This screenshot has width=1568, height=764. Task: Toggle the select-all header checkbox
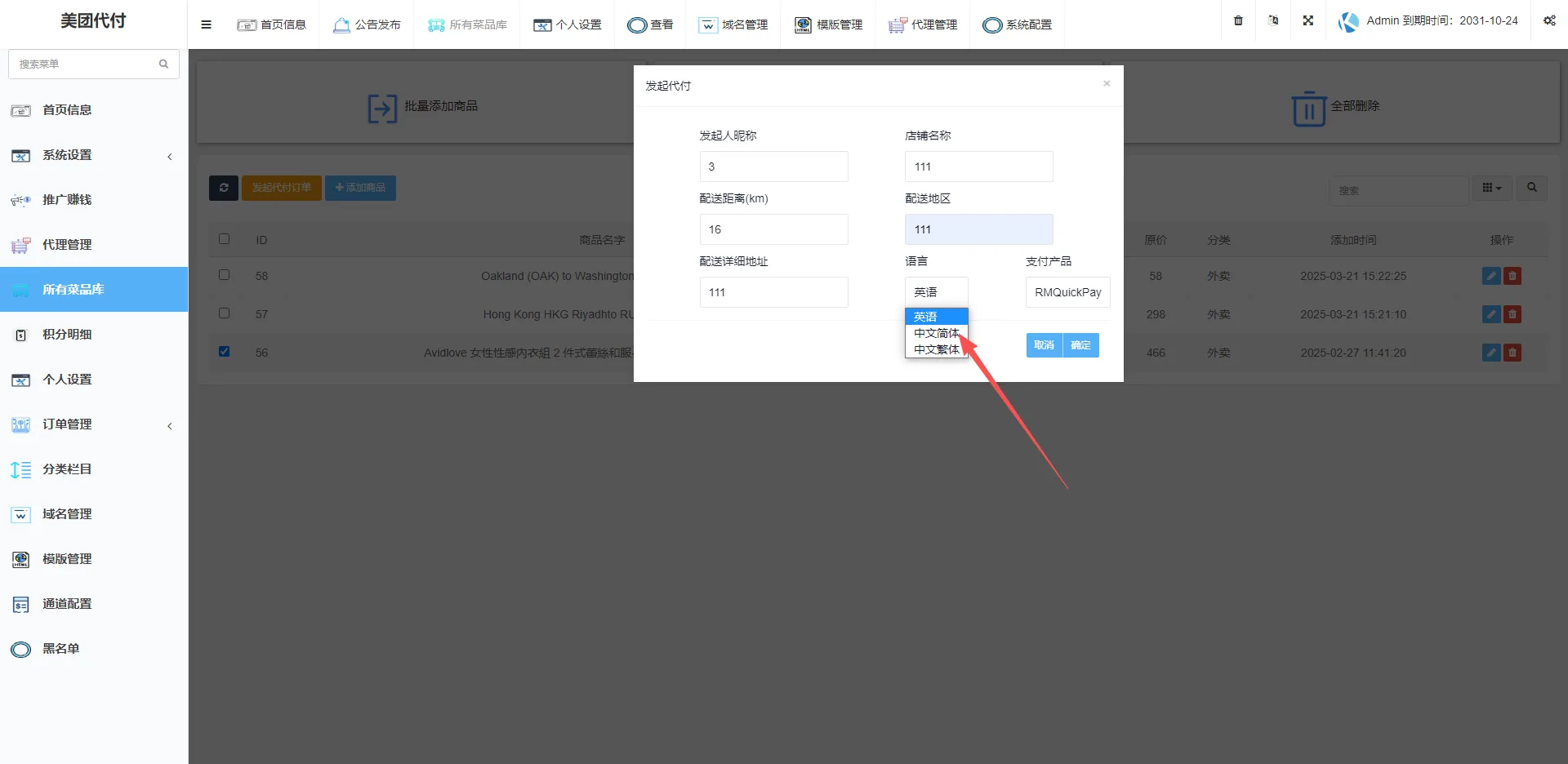coord(224,239)
